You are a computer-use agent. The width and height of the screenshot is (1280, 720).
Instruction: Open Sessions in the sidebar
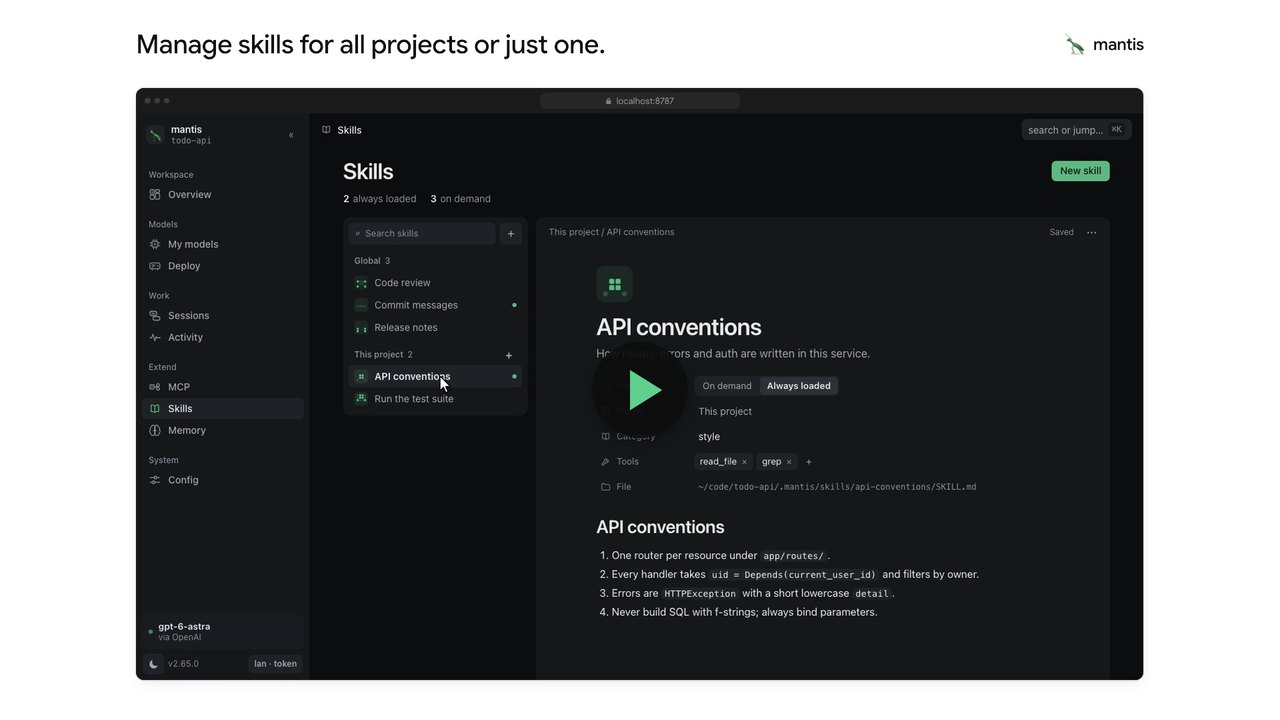(x=222, y=316)
